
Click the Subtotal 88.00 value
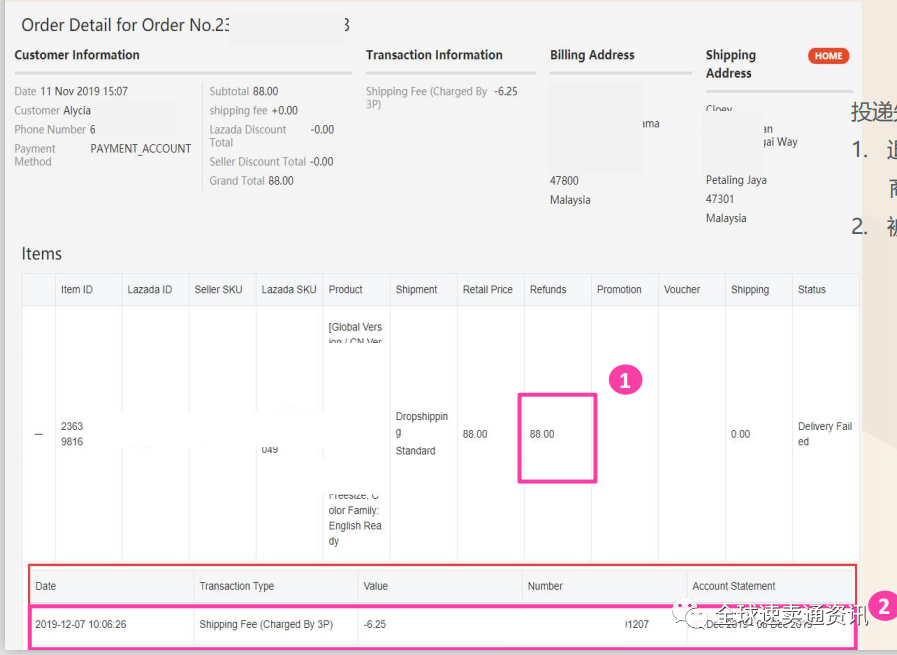coord(265,91)
